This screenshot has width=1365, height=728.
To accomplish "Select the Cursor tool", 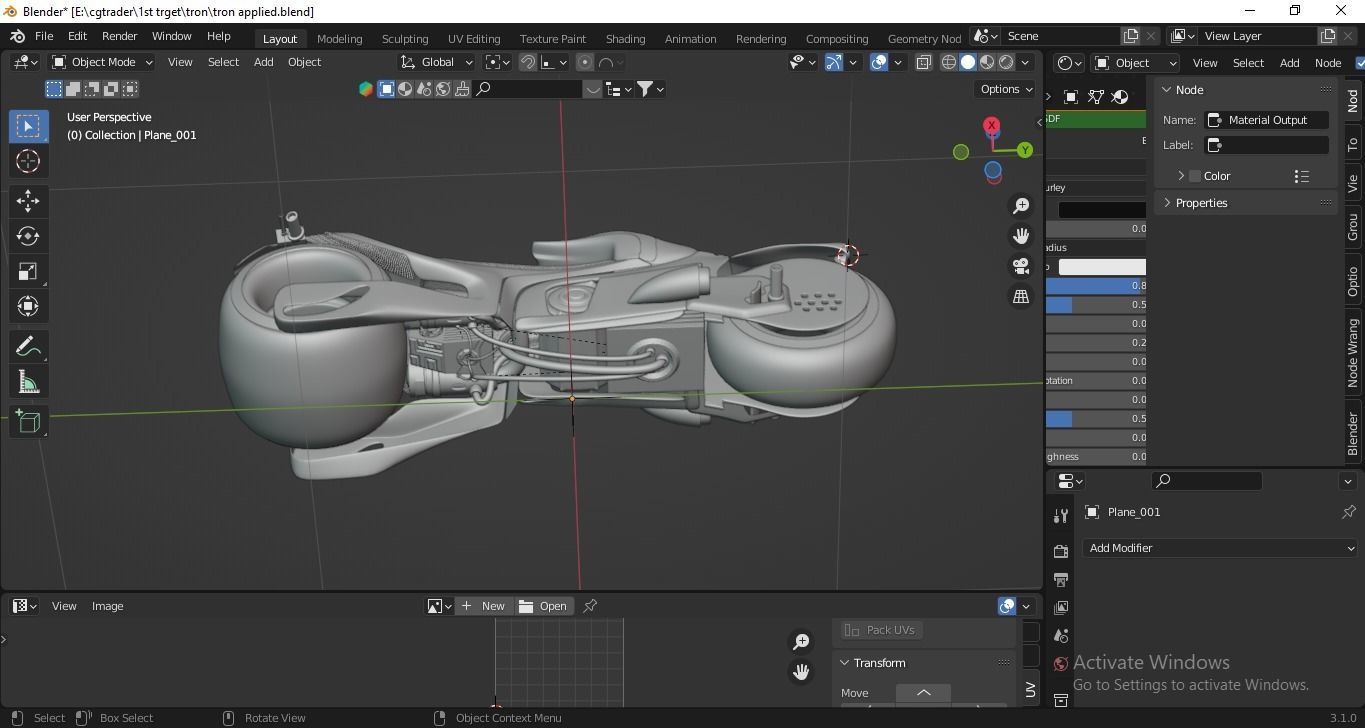I will [x=28, y=161].
